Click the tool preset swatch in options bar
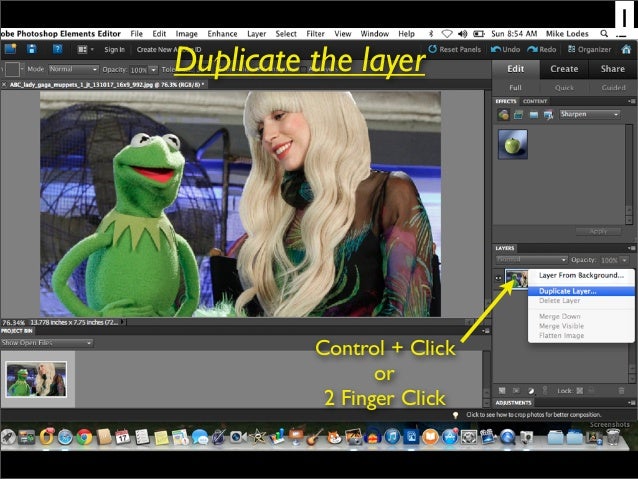The width and height of the screenshot is (638, 479). pyautogui.click(x=12, y=69)
